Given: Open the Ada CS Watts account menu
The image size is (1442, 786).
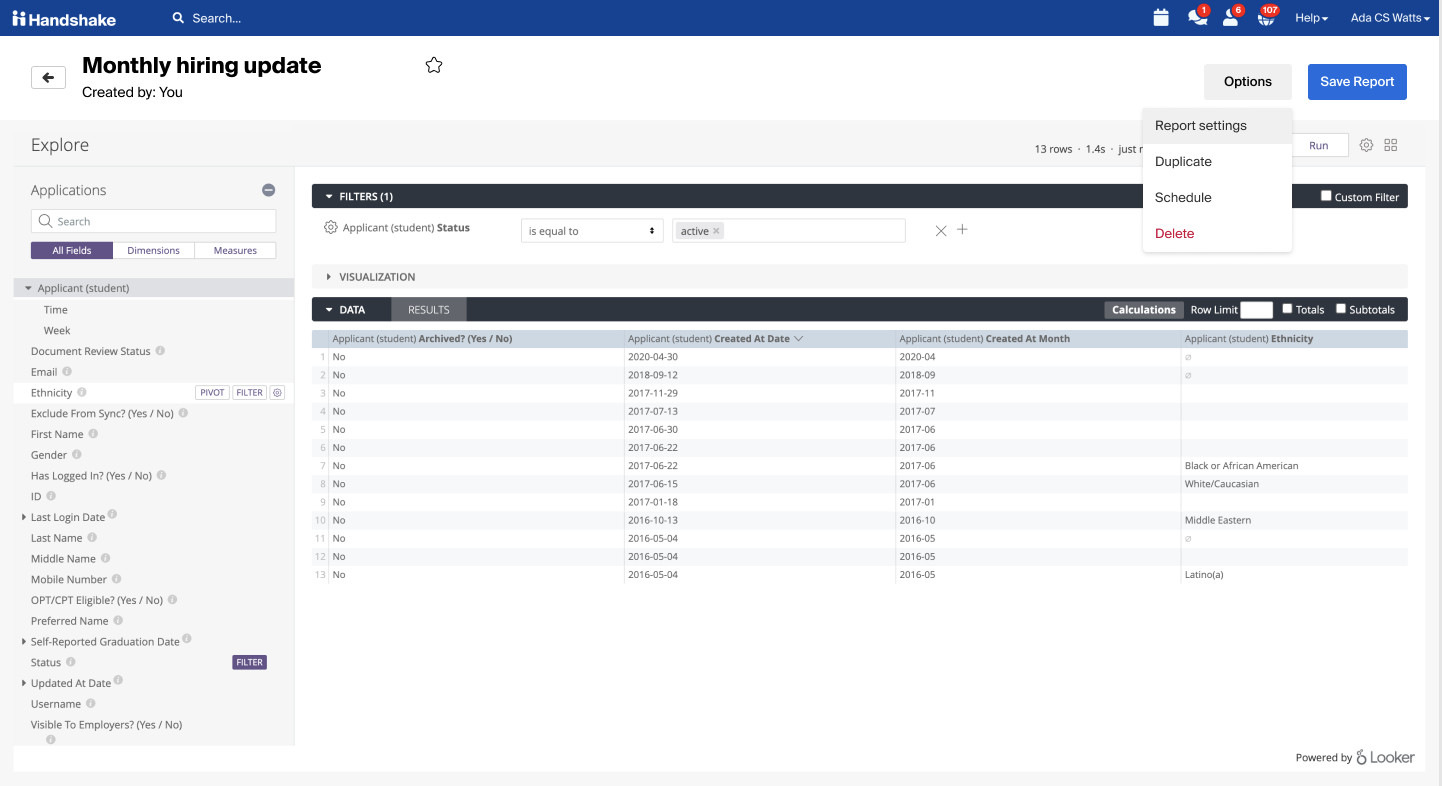Looking at the screenshot, I should coord(1390,18).
